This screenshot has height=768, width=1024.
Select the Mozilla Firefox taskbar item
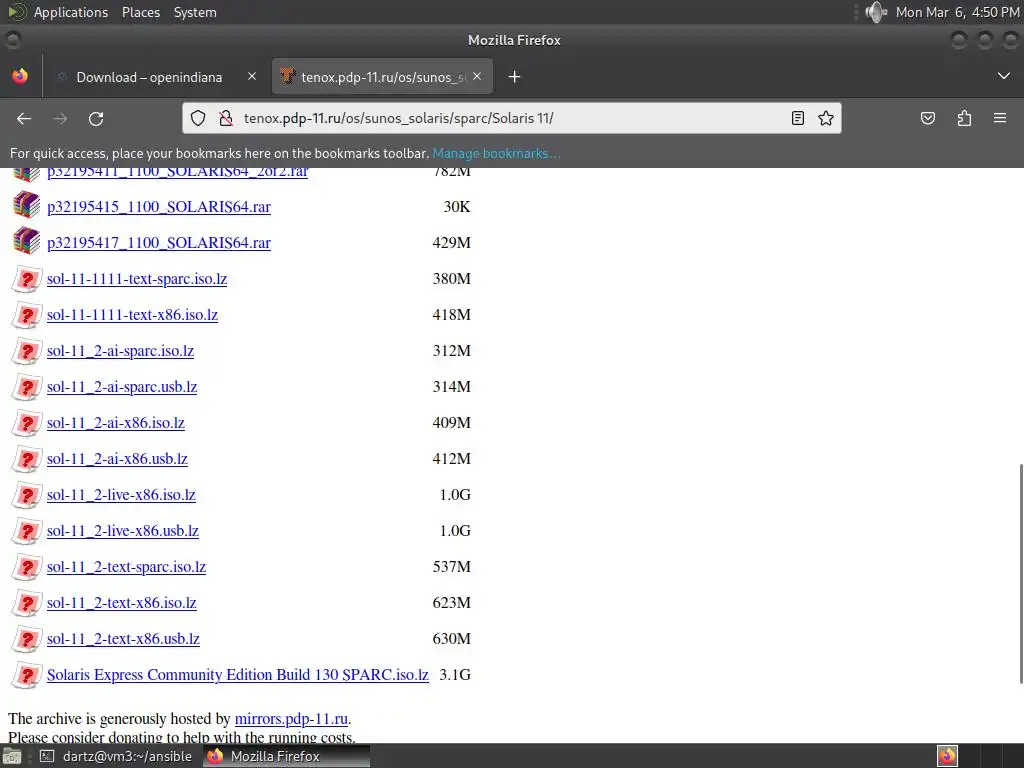286,756
